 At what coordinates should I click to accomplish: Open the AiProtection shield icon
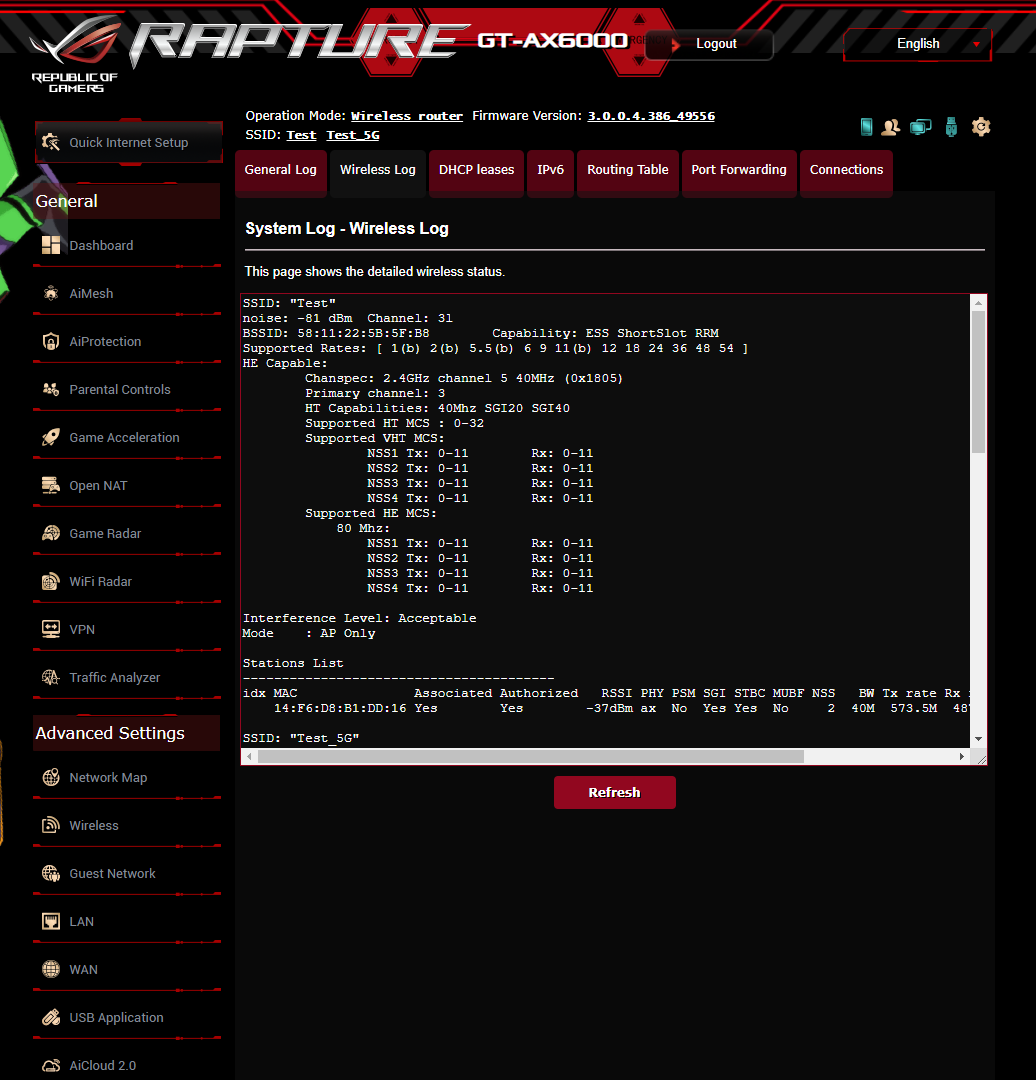[x=51, y=342]
